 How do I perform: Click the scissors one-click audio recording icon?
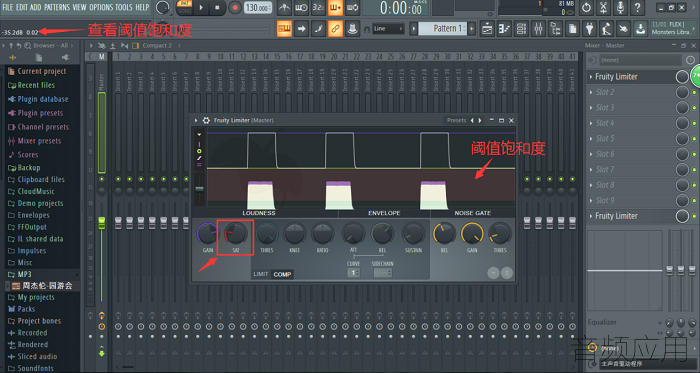pos(603,8)
